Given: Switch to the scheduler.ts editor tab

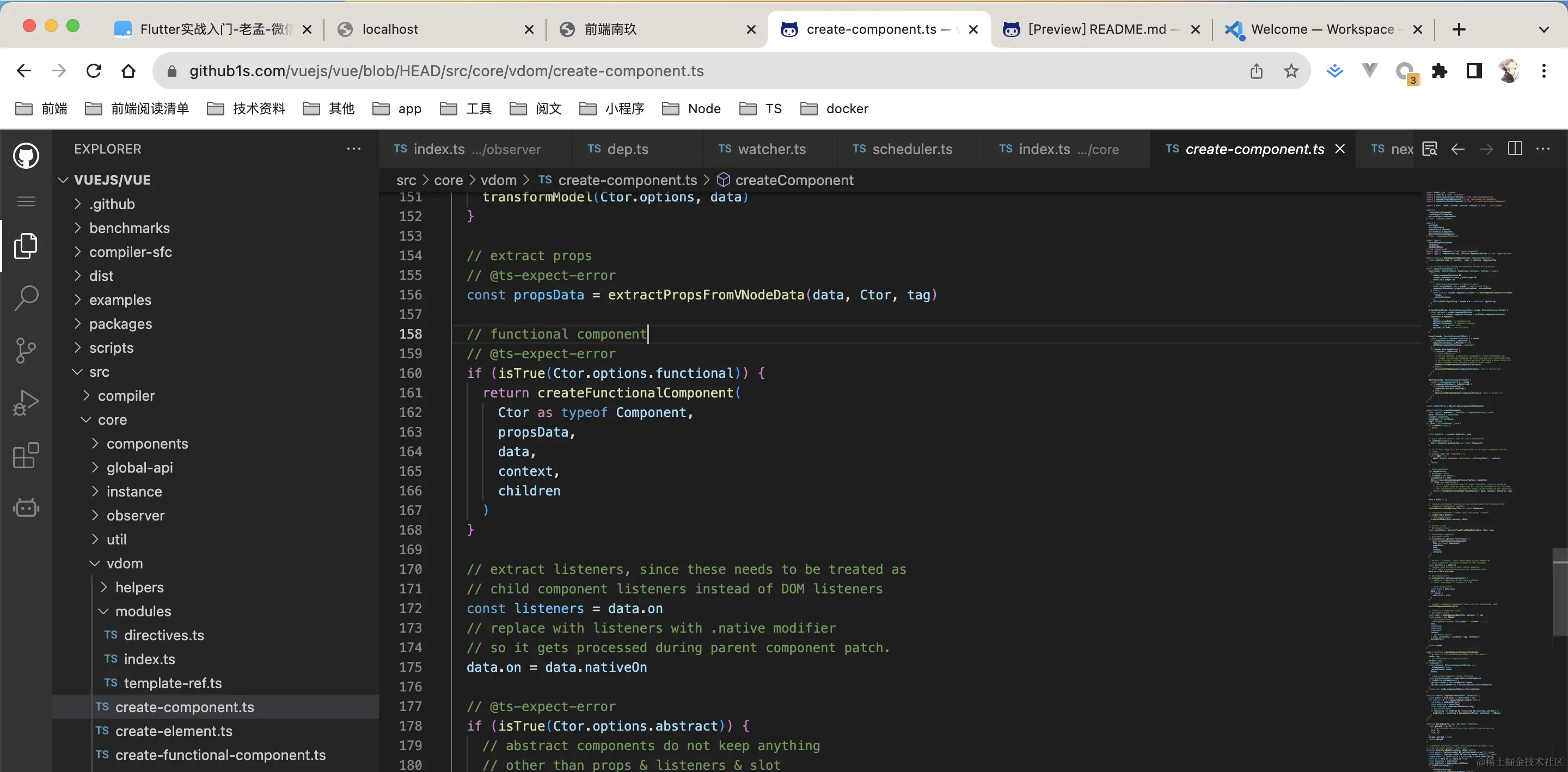Looking at the screenshot, I should click(x=912, y=149).
